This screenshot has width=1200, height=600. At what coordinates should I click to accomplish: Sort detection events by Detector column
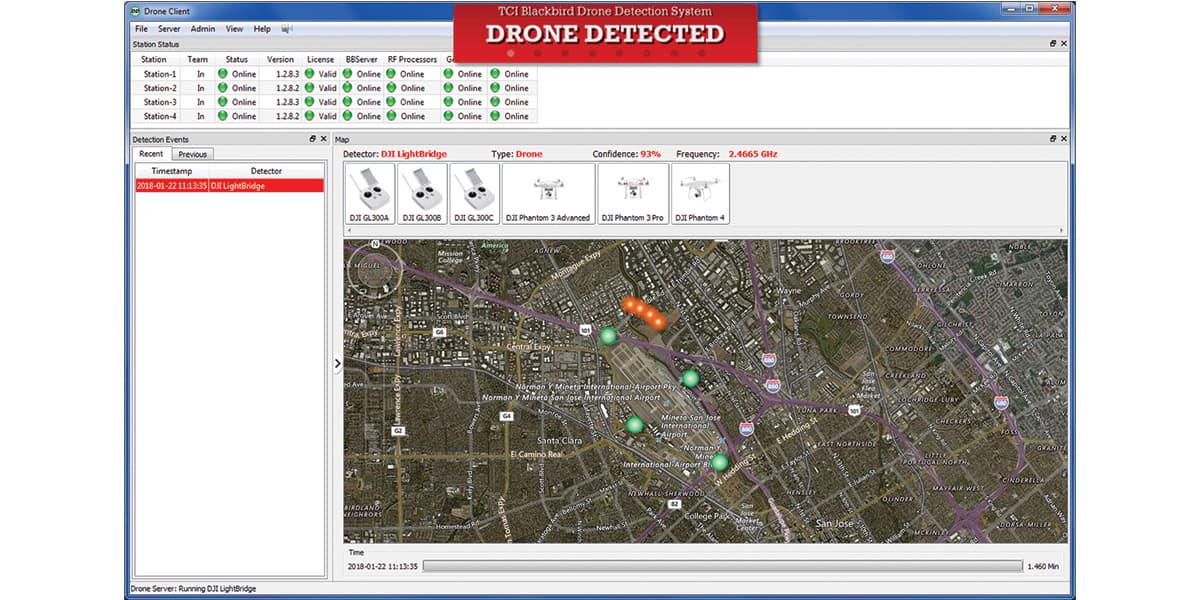pos(266,171)
